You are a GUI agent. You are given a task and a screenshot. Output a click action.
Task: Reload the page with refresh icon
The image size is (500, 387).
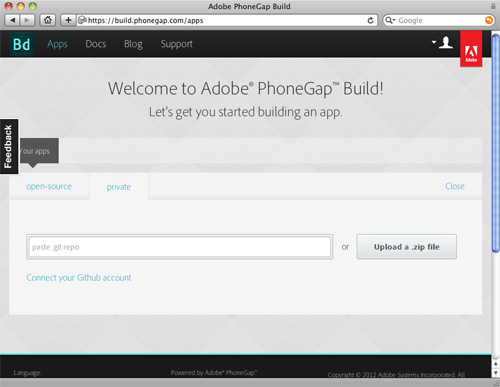click(370, 21)
